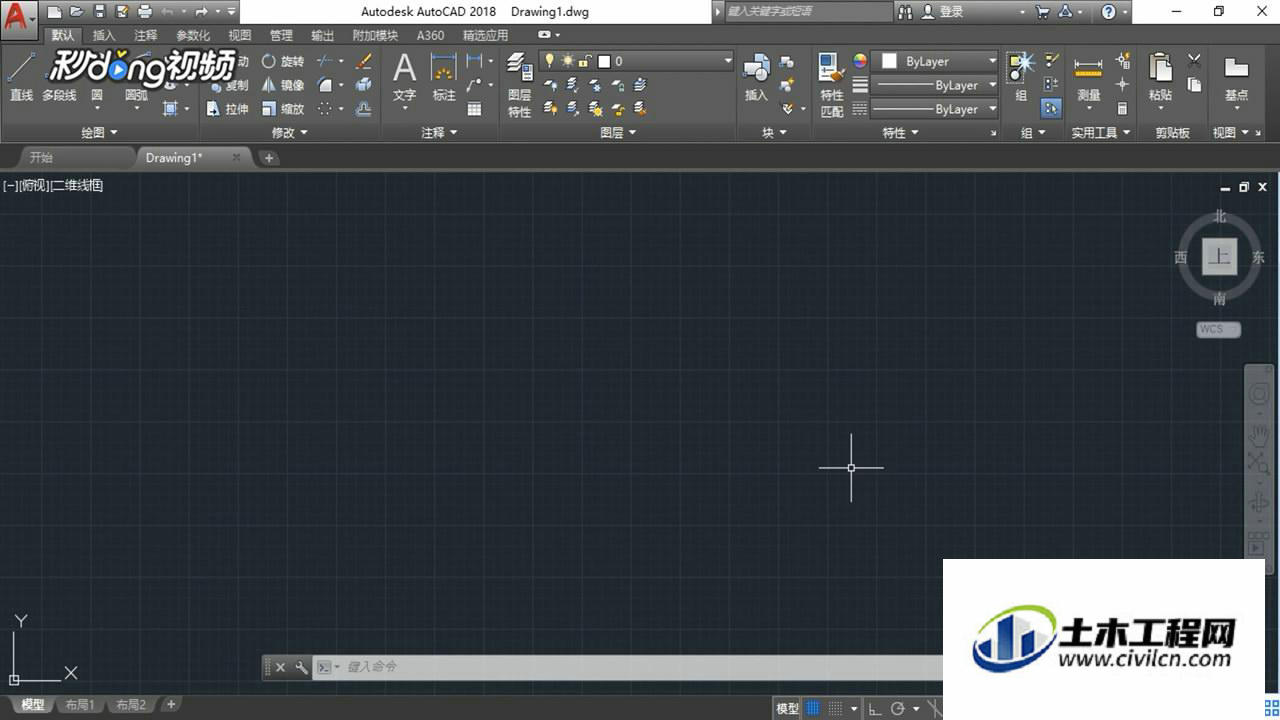Toggle the grid display in status bar
Viewport: 1280px width, 720px height.
[813, 708]
